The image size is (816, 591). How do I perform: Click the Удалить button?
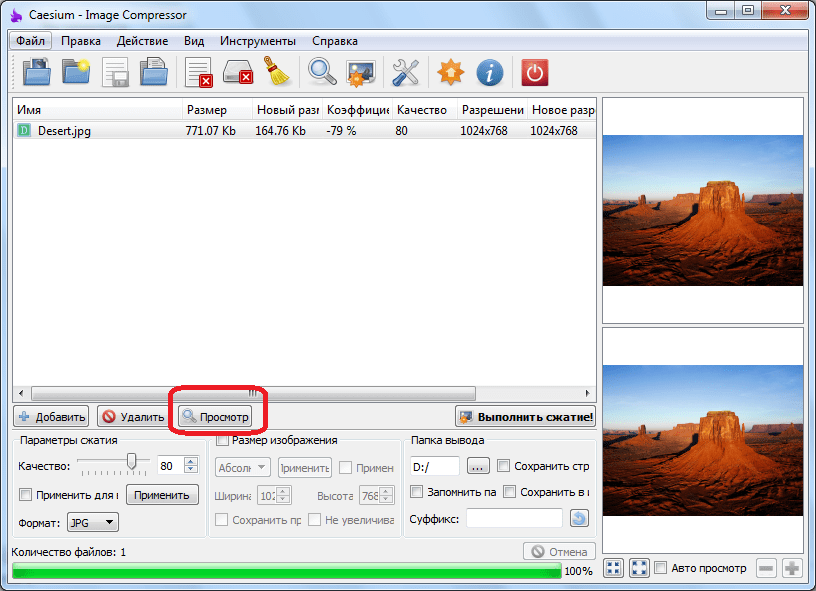tap(132, 416)
